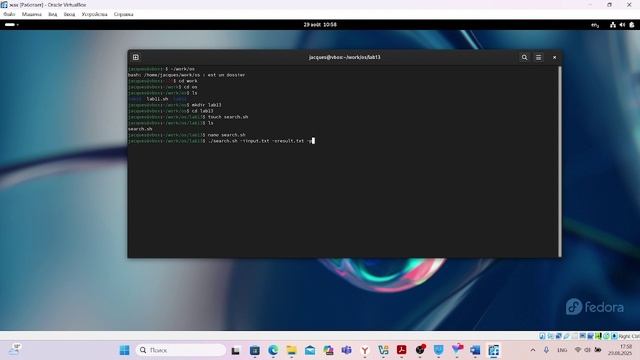The image size is (640, 360).
Task: Click the terminal scrollbar
Action: click(560, 162)
